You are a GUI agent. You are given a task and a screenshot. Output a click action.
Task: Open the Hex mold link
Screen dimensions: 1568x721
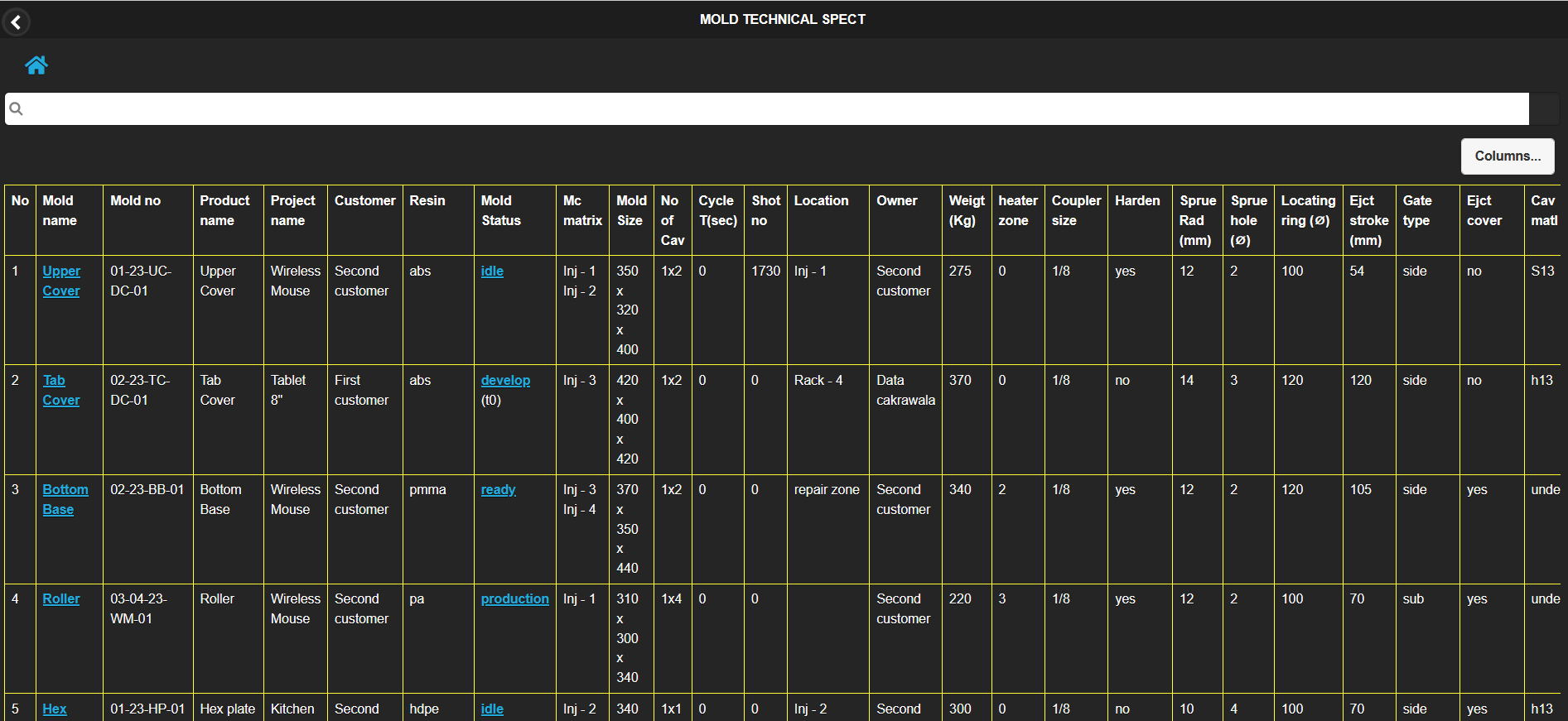click(55, 709)
